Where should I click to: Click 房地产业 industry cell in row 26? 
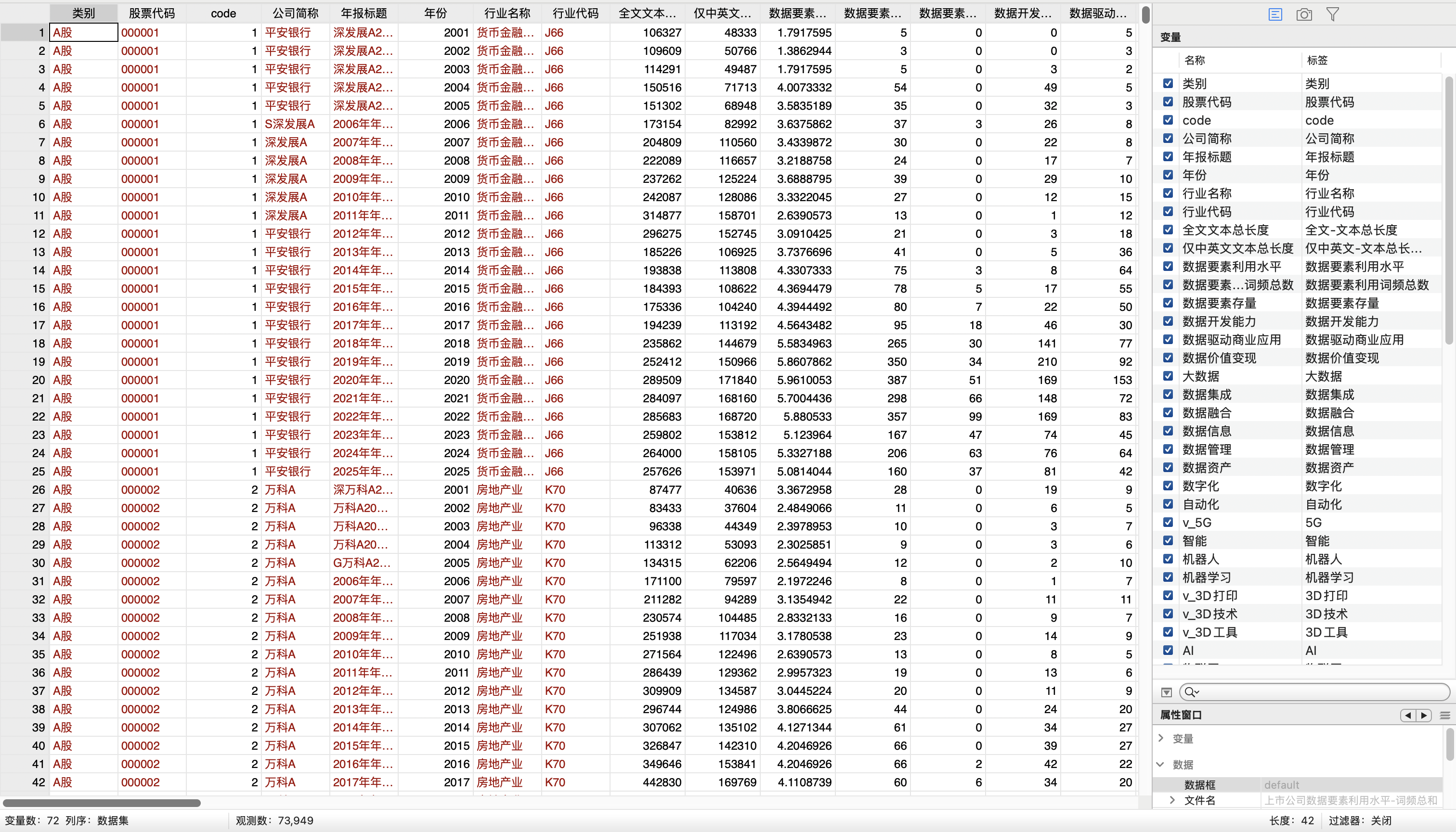pos(507,490)
